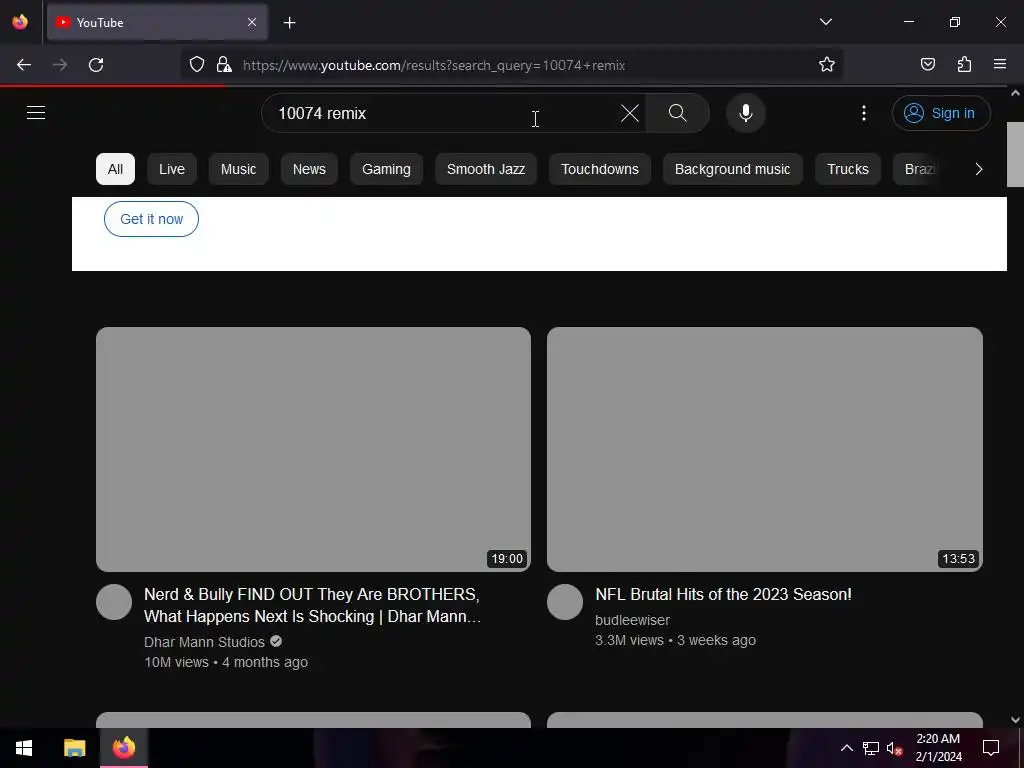Open the YouTube hamburger guide menu

[36, 113]
